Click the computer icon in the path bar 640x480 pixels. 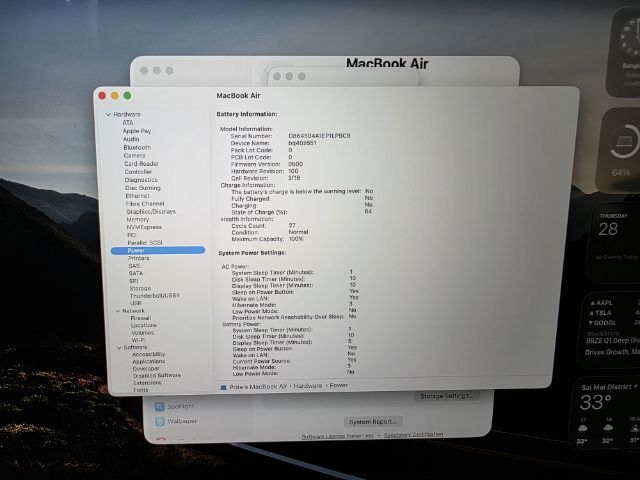(x=223, y=387)
